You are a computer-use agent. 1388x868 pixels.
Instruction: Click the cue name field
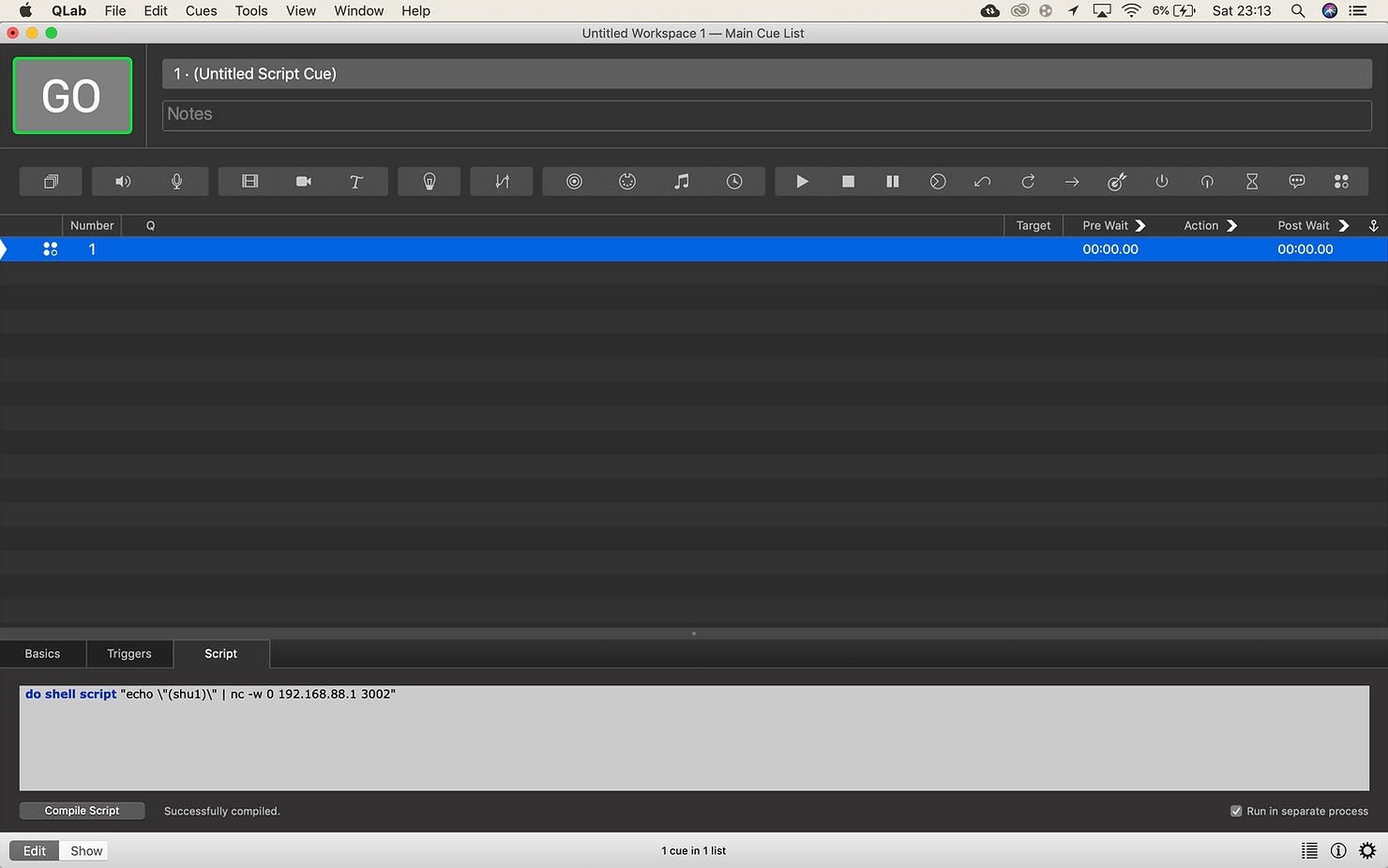pyautogui.click(x=767, y=74)
